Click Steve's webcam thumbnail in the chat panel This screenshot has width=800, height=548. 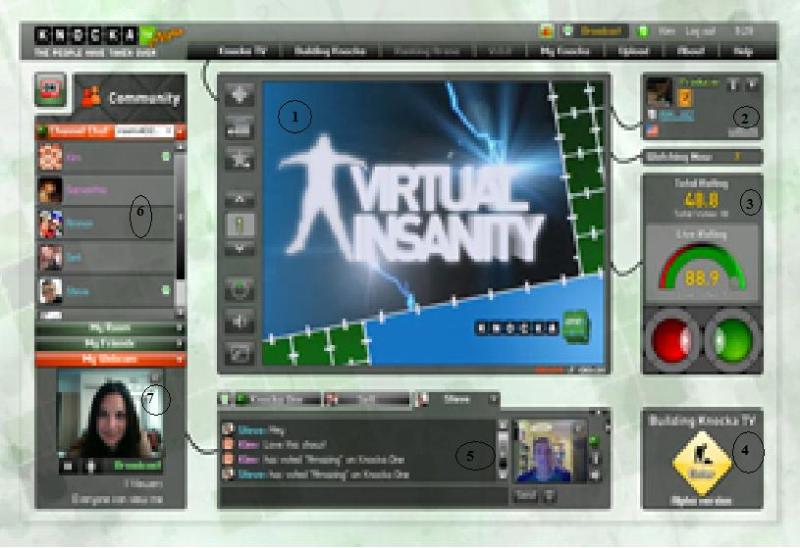coord(550,451)
